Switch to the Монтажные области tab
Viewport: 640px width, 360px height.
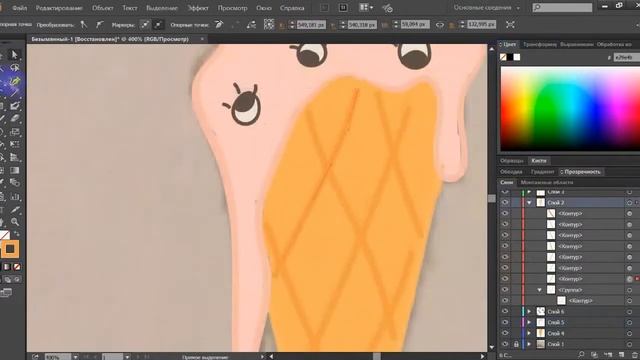[547, 182]
